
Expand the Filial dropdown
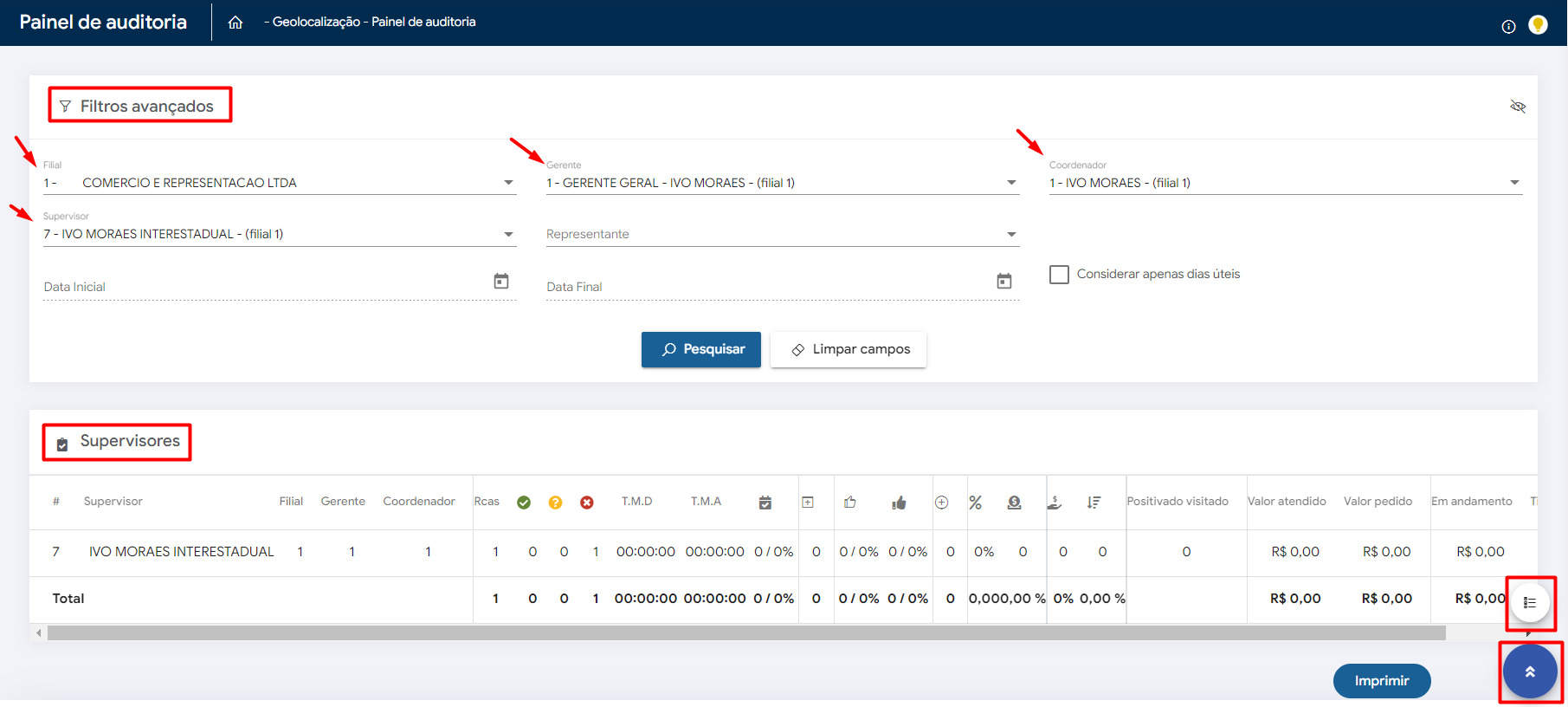click(508, 183)
